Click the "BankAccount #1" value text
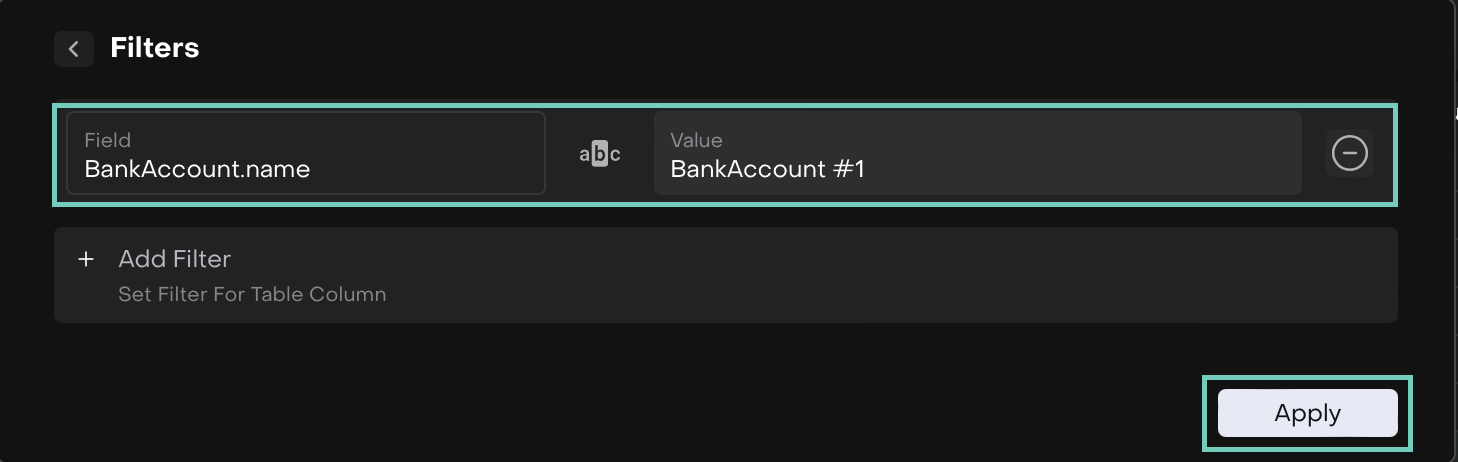 coord(767,169)
